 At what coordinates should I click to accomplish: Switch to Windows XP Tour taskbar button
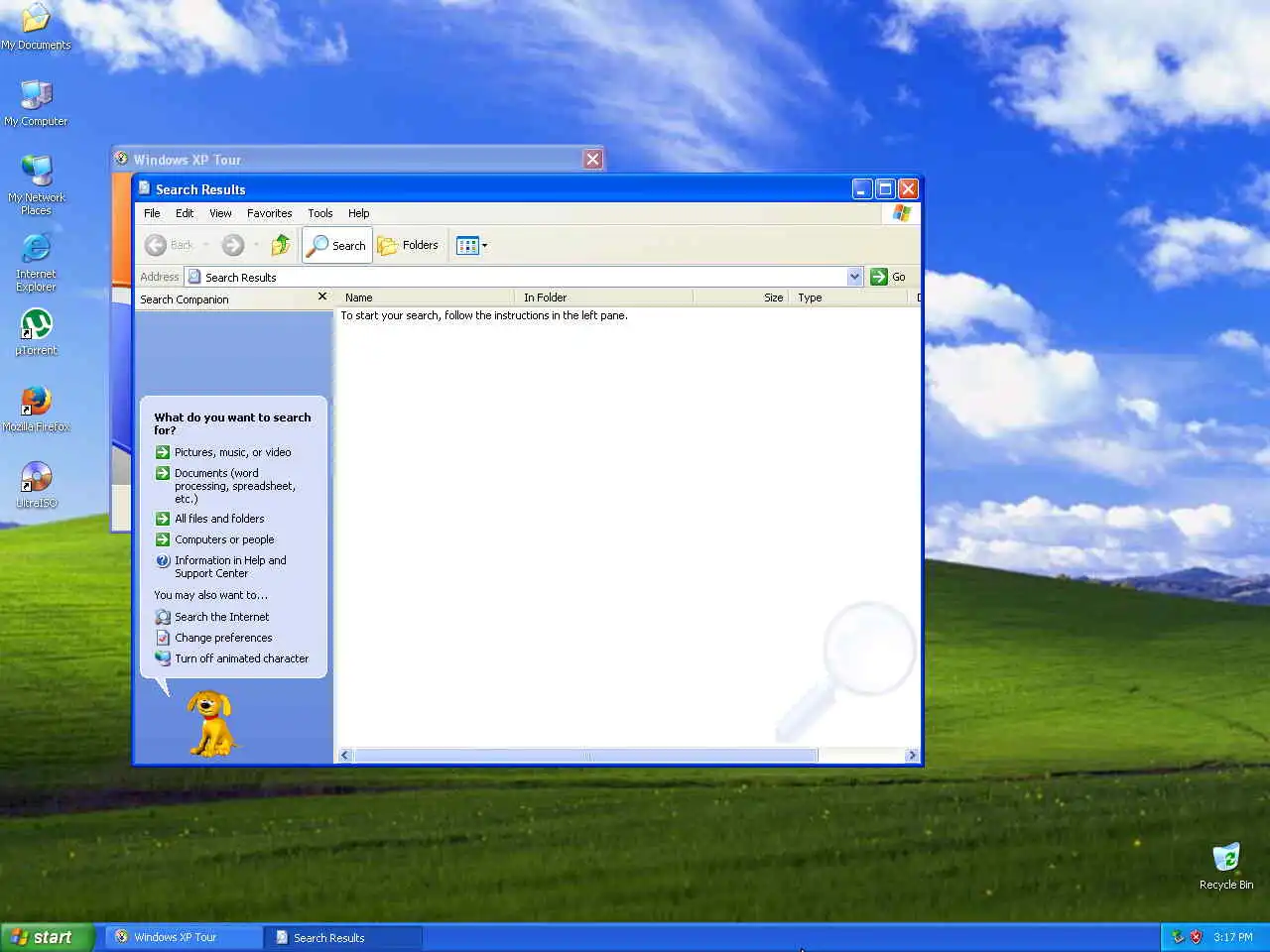click(x=184, y=937)
